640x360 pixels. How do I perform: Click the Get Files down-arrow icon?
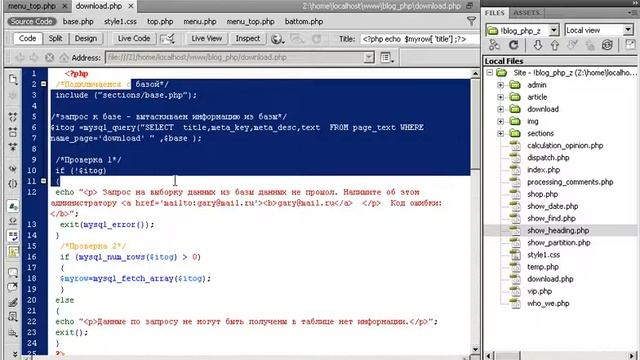point(538,45)
